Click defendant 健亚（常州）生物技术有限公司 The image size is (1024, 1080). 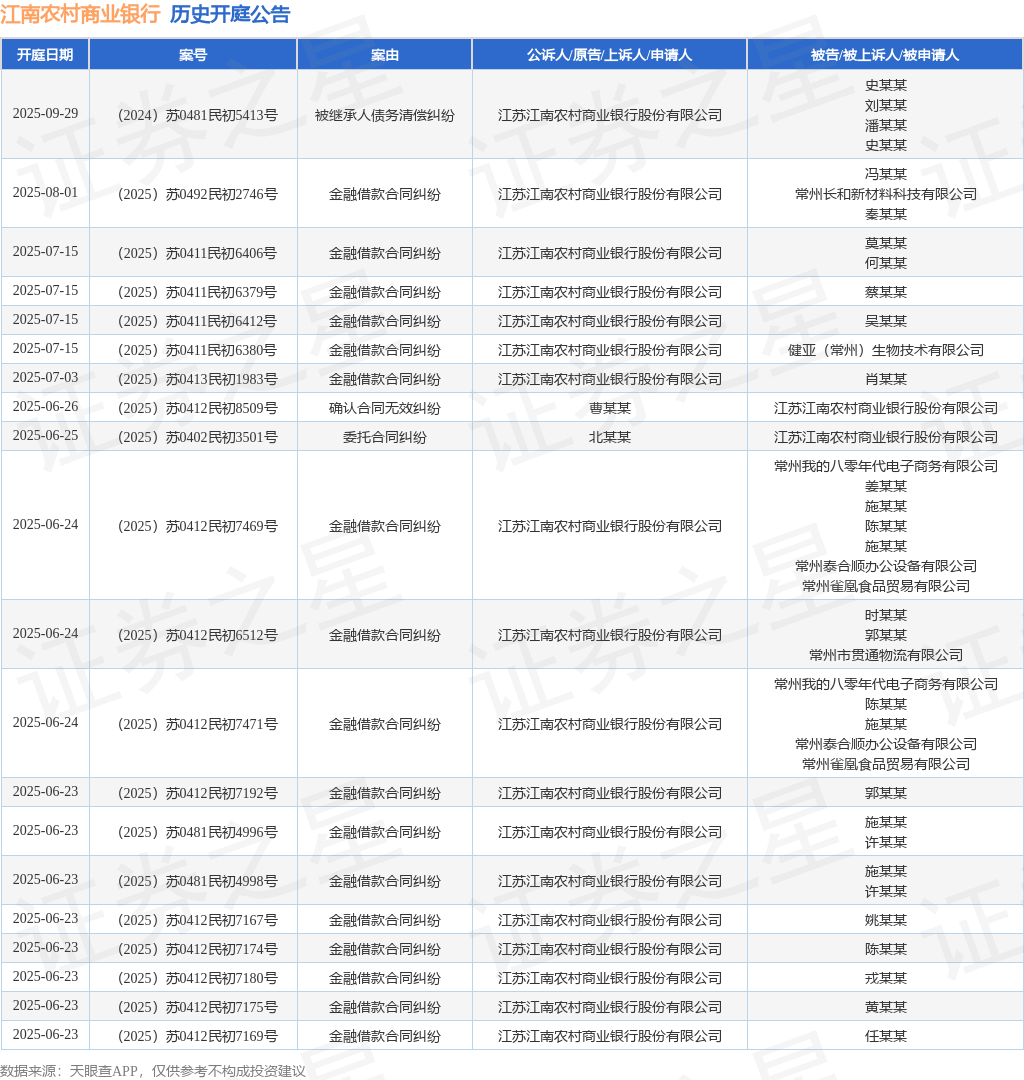click(x=886, y=350)
